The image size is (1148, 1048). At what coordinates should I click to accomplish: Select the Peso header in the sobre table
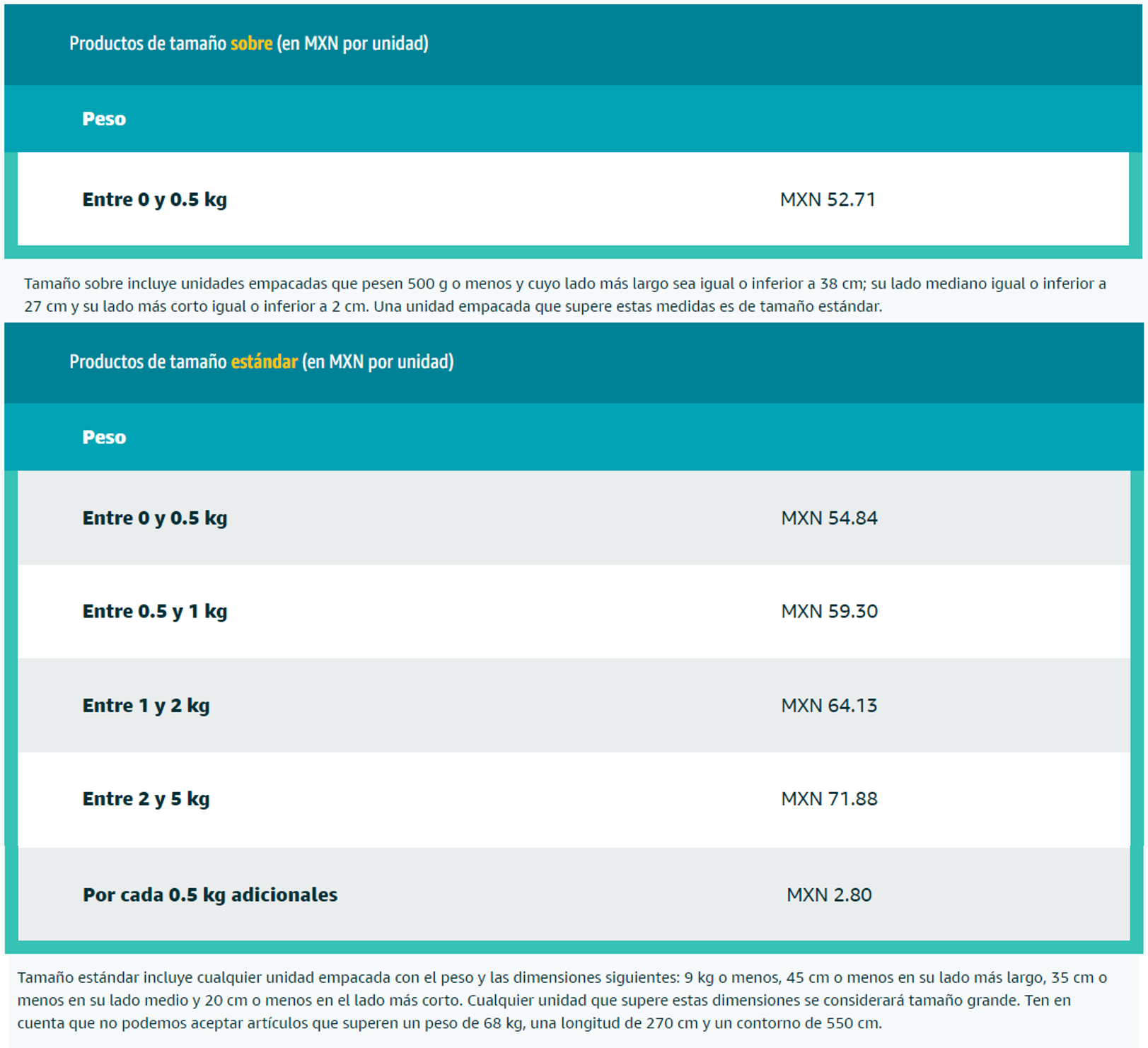coord(104,119)
